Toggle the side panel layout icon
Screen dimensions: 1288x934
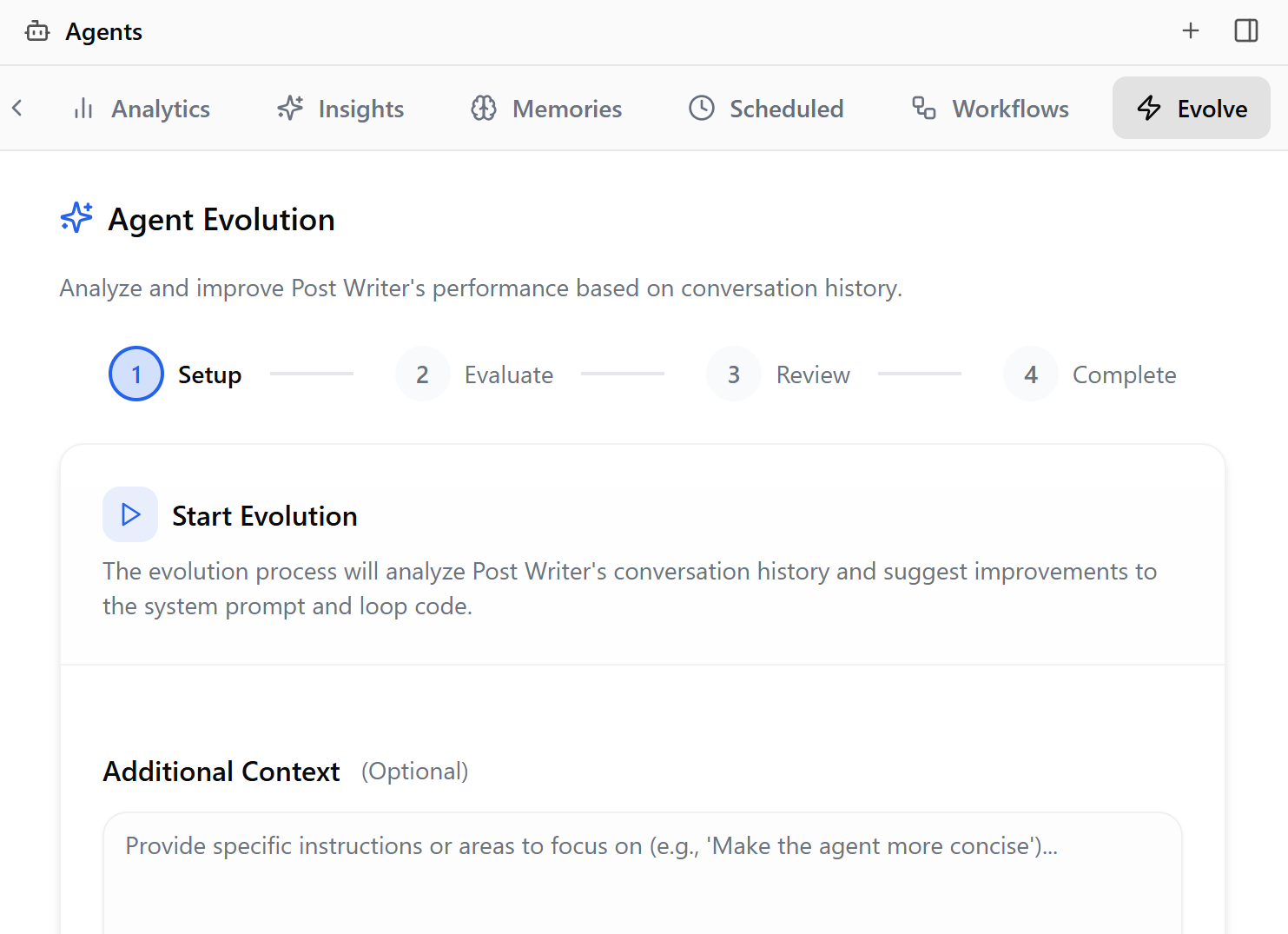point(1245,31)
